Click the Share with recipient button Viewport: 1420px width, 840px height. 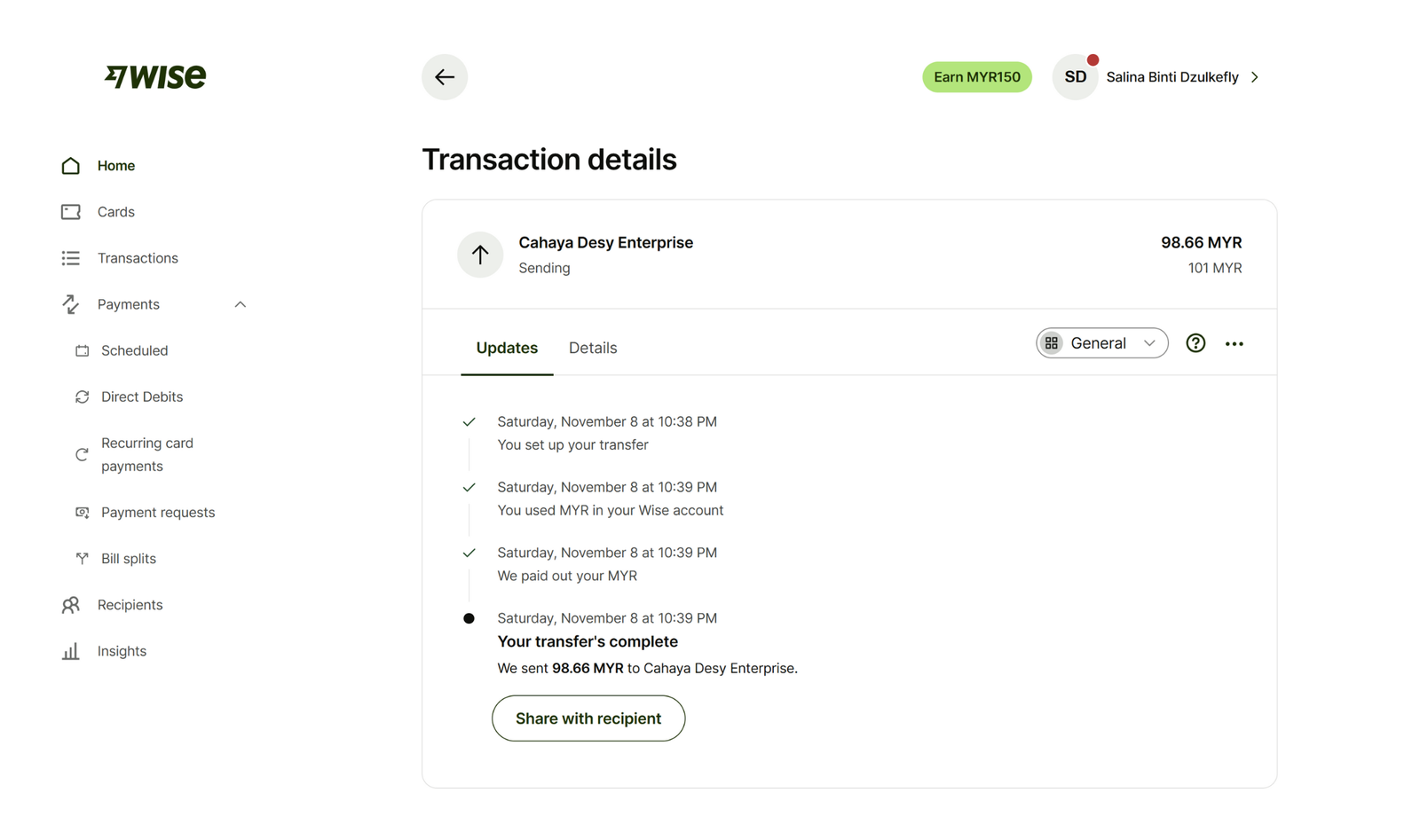(x=588, y=718)
